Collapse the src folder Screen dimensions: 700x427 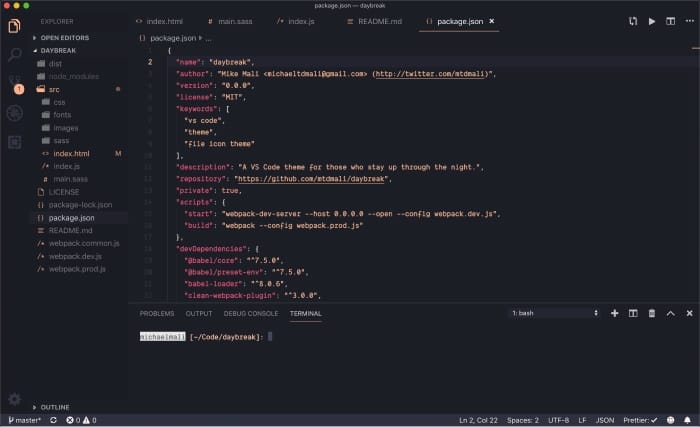[x=54, y=89]
